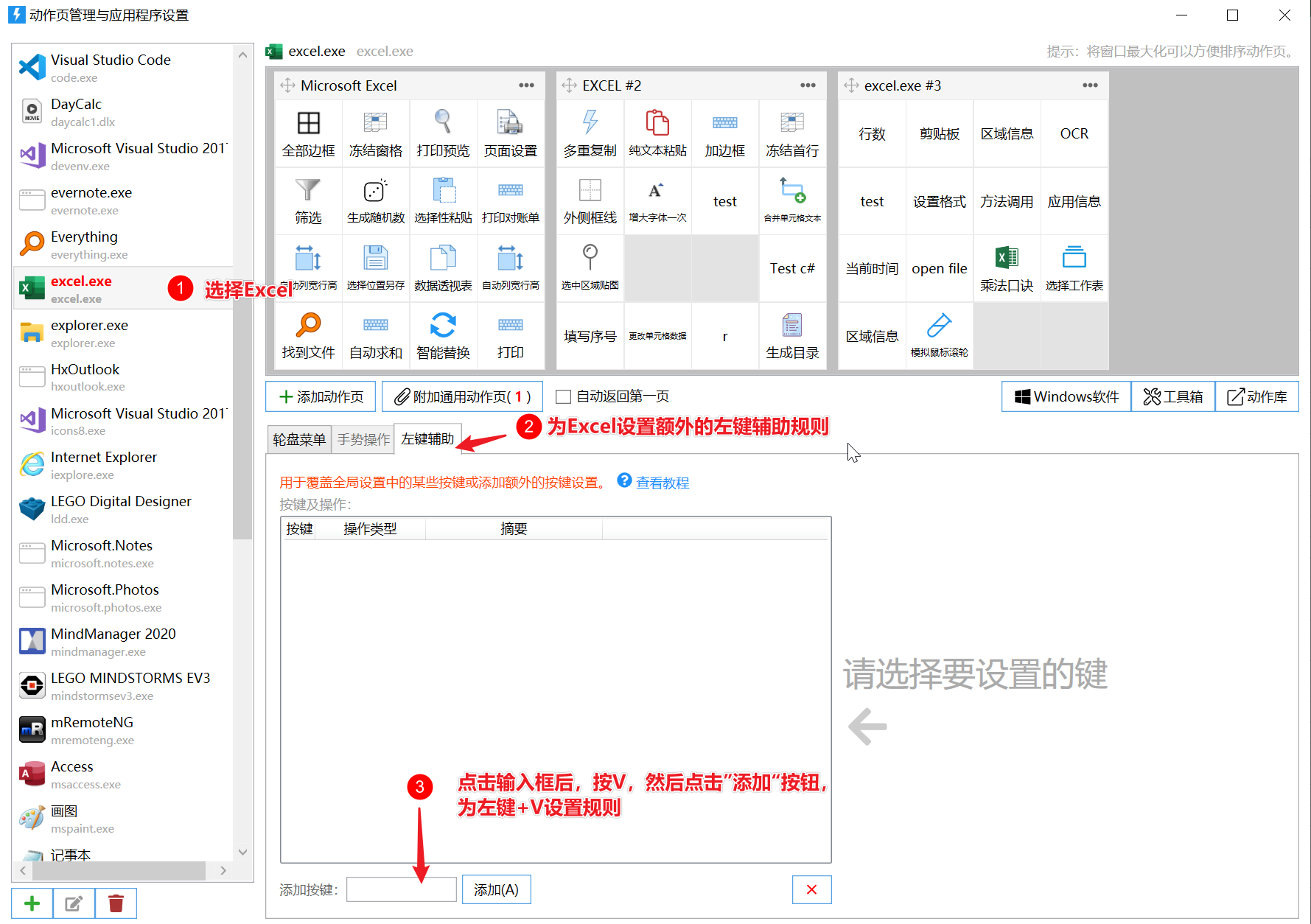
Task: Open the 工具箱 button
Action: tap(1173, 396)
